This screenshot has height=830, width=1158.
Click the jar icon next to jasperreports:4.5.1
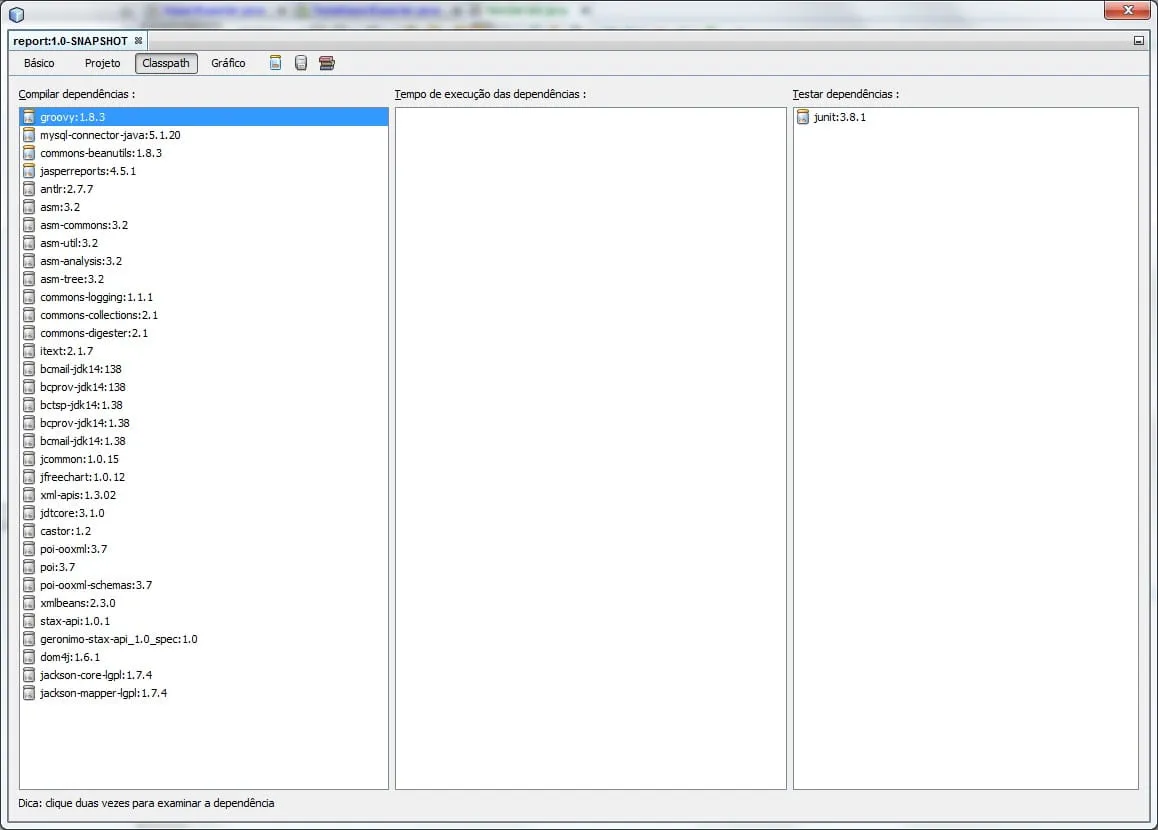tap(30, 171)
